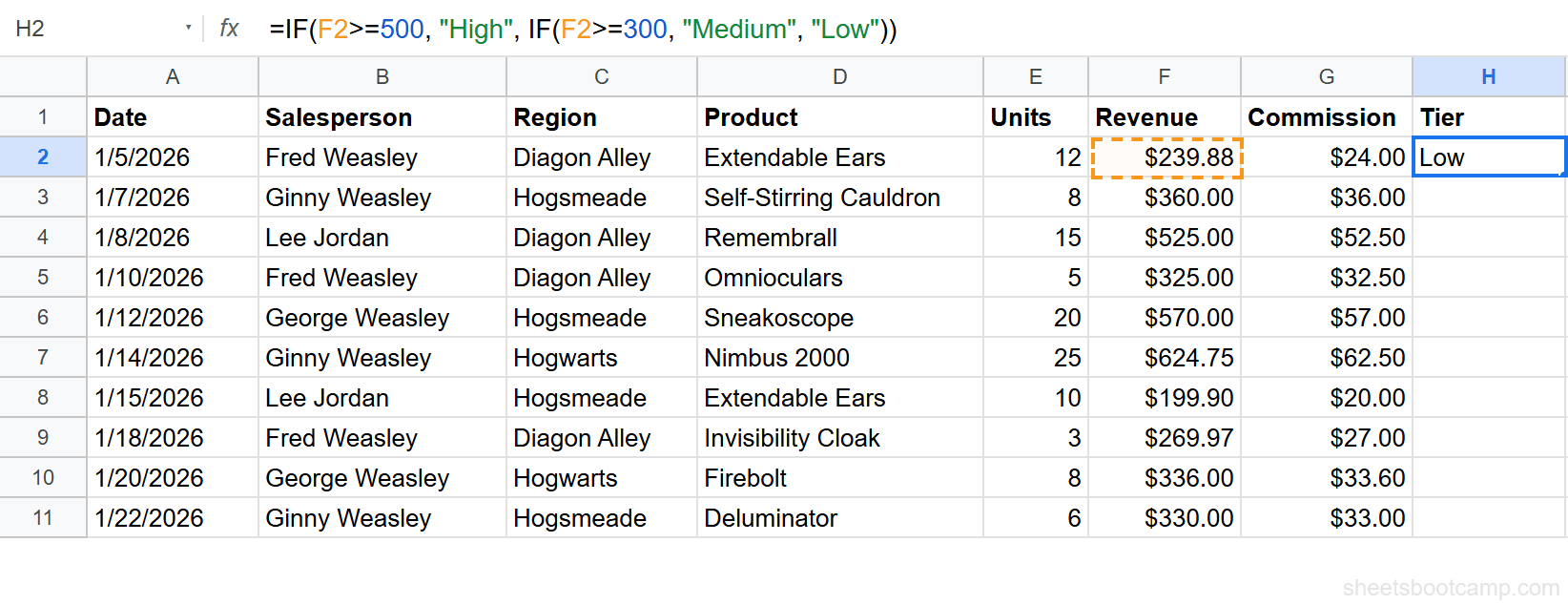Click the fx function icon
This screenshot has height=605, width=1568.
(228, 29)
